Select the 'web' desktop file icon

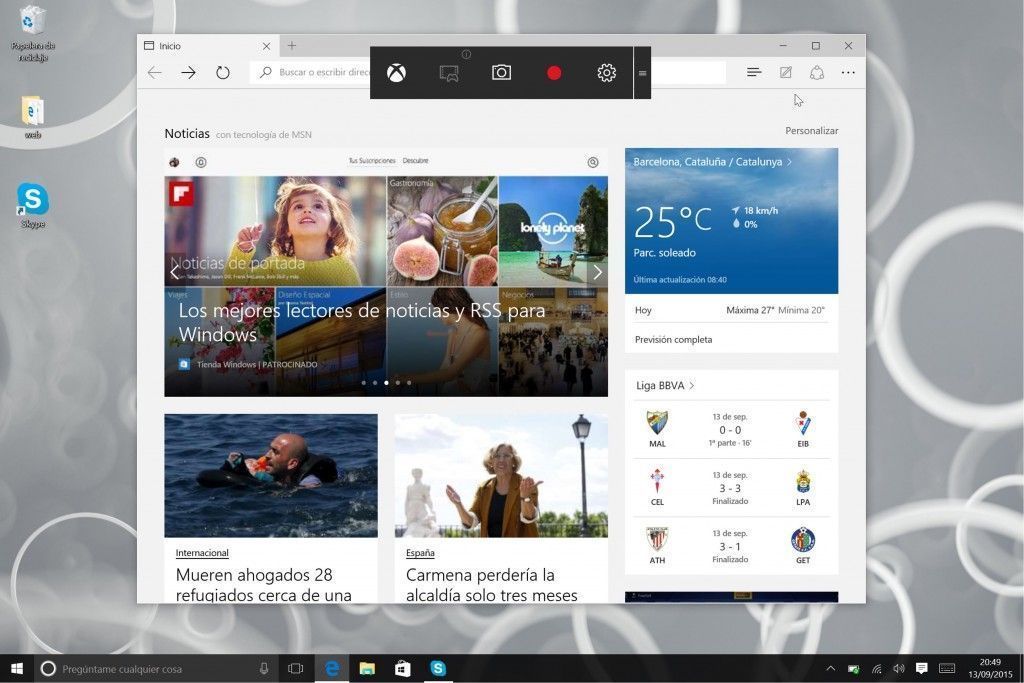(33, 118)
